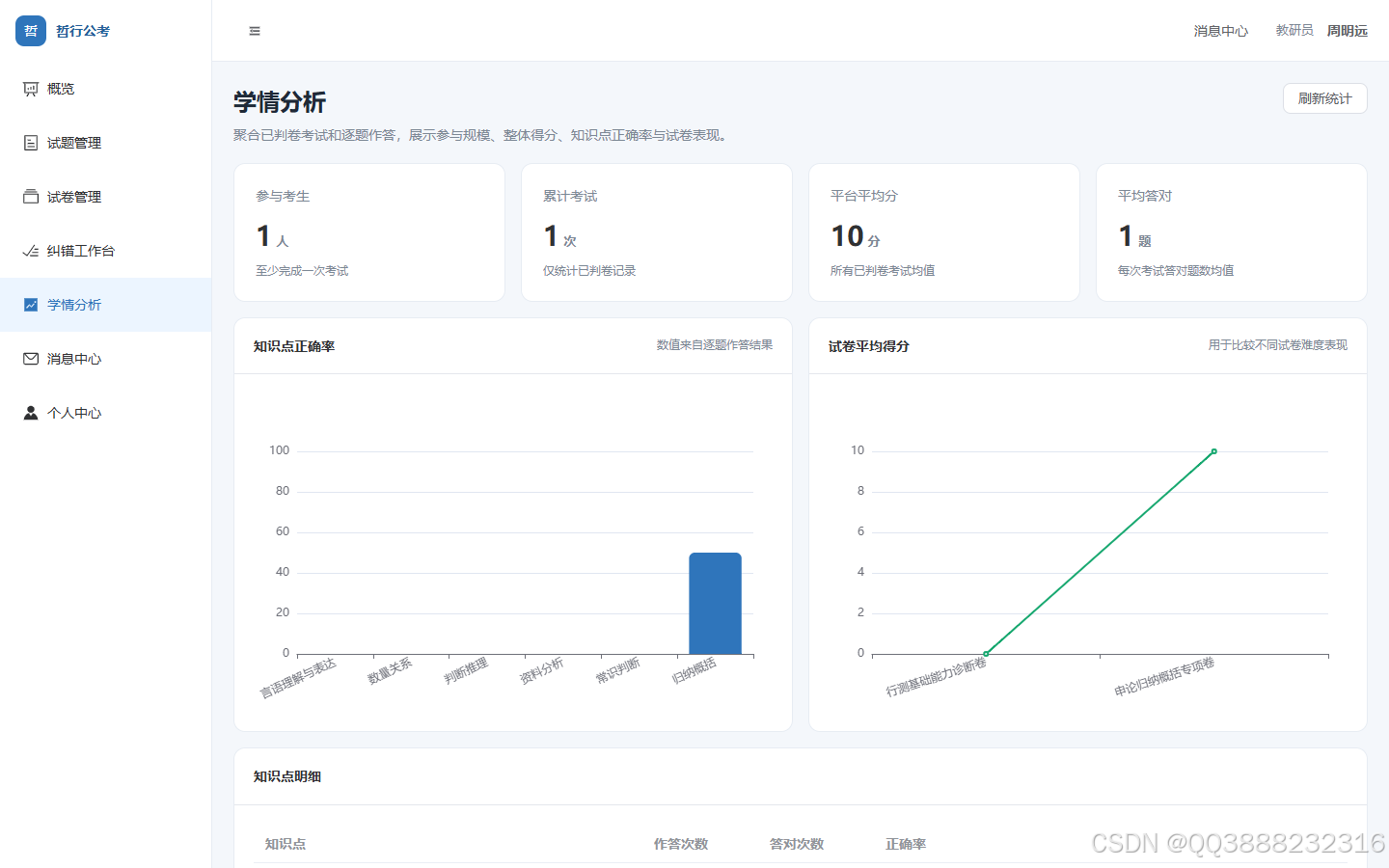
Task: Click the 申论归纳概括专项卷 axis label
Action: [1164, 677]
